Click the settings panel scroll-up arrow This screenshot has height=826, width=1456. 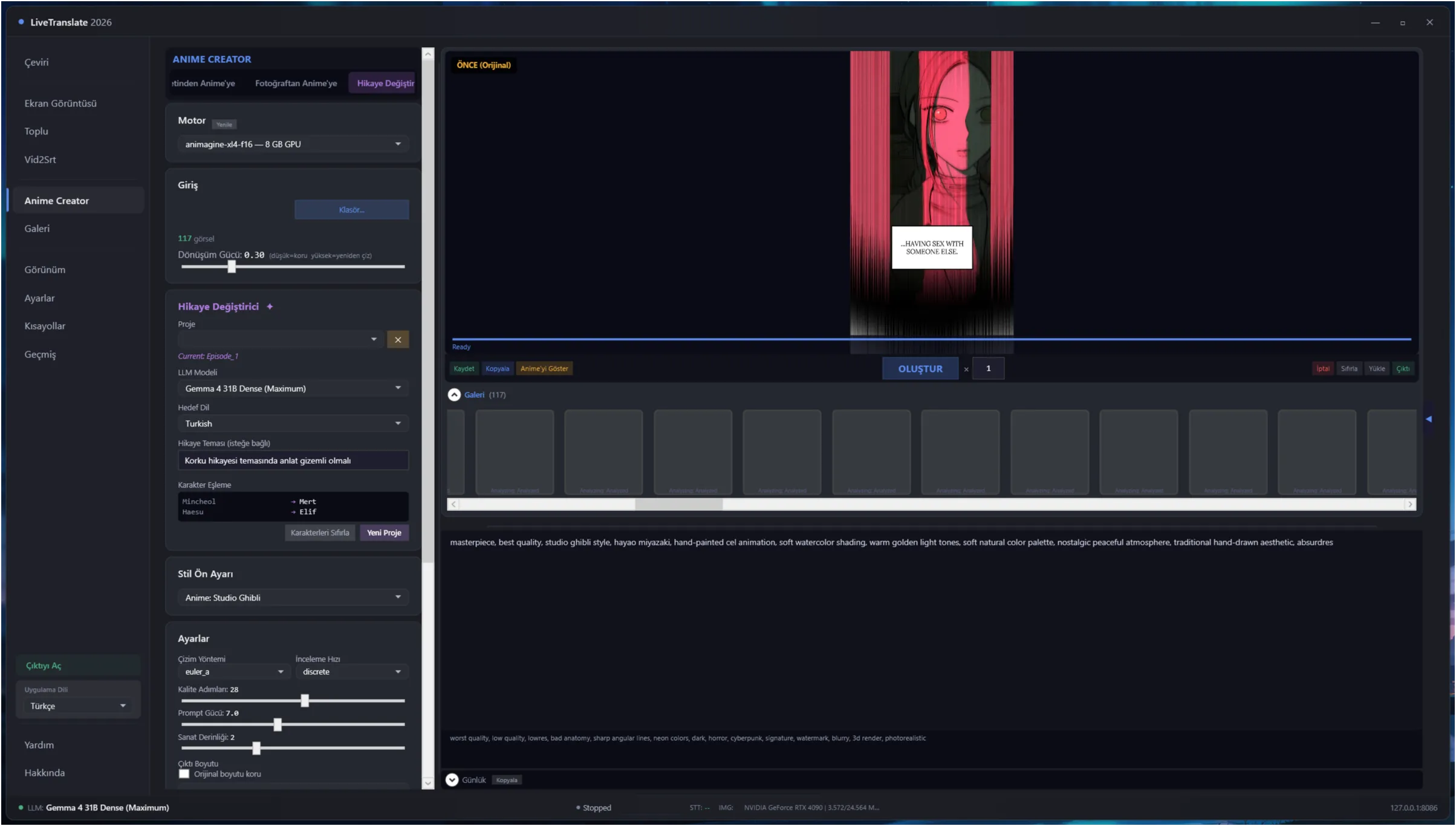point(428,54)
